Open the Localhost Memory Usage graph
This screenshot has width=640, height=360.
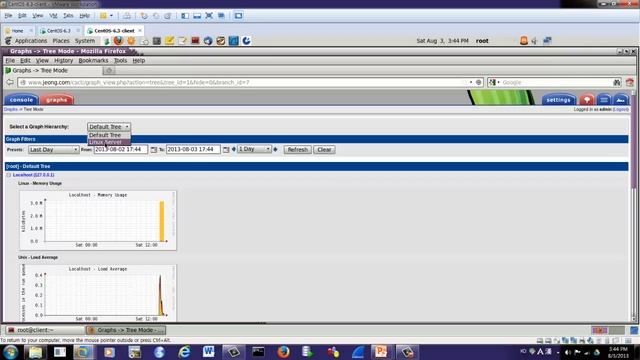98,220
